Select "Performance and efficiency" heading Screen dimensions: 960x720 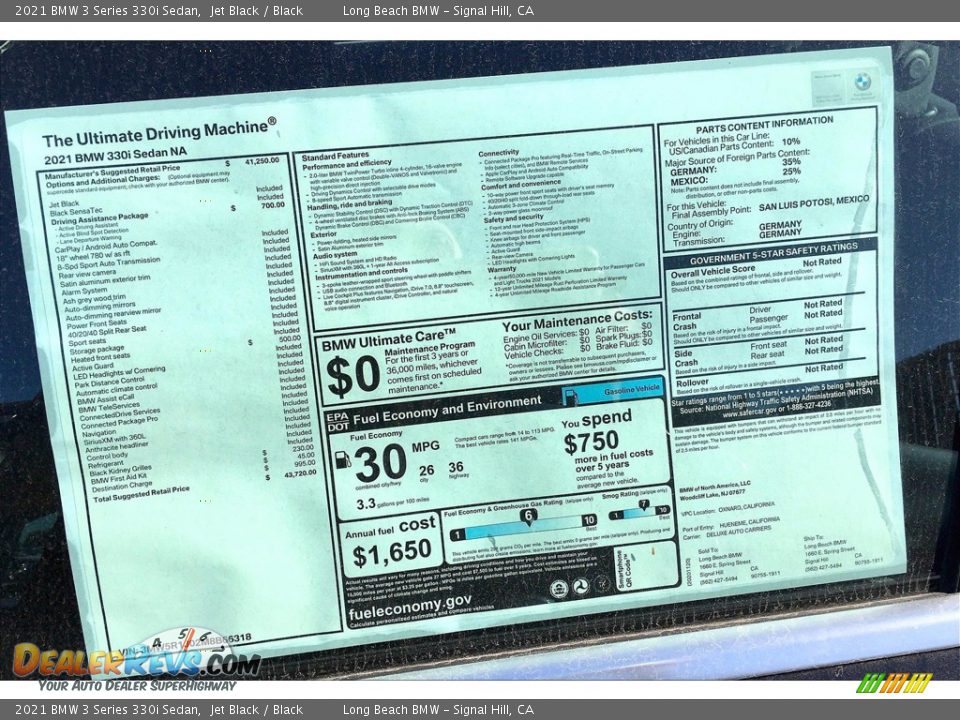[x=347, y=165]
